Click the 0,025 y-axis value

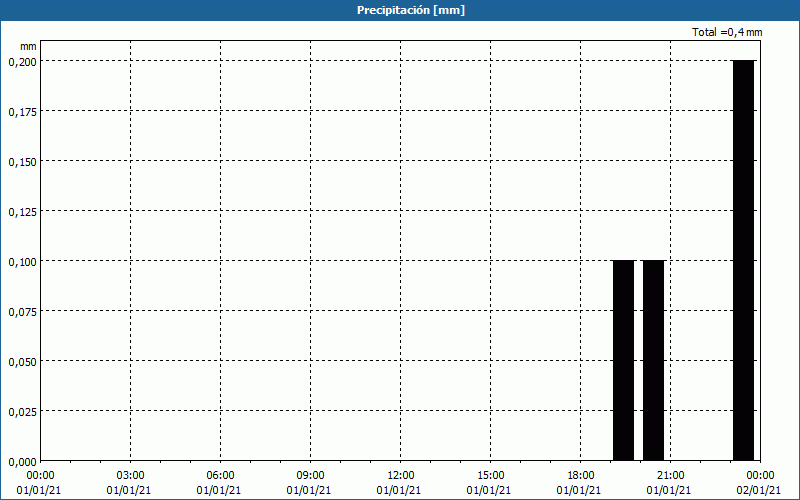22,412
